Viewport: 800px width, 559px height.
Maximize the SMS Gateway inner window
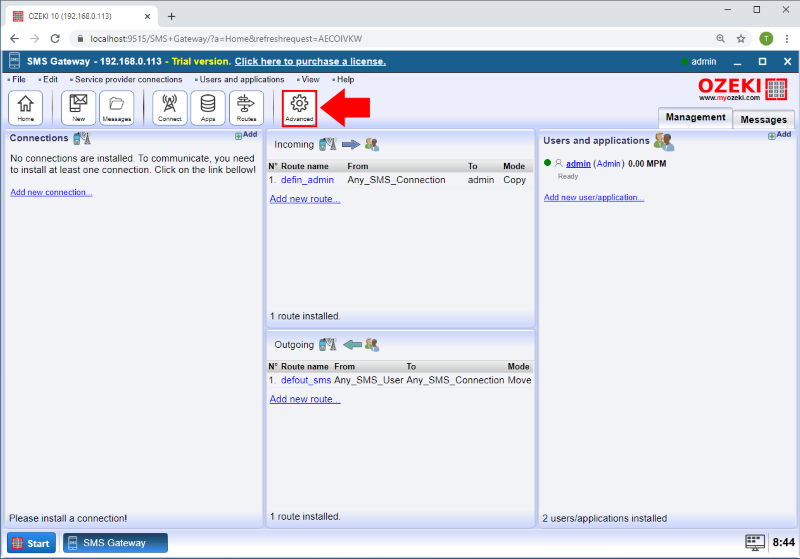click(762, 62)
